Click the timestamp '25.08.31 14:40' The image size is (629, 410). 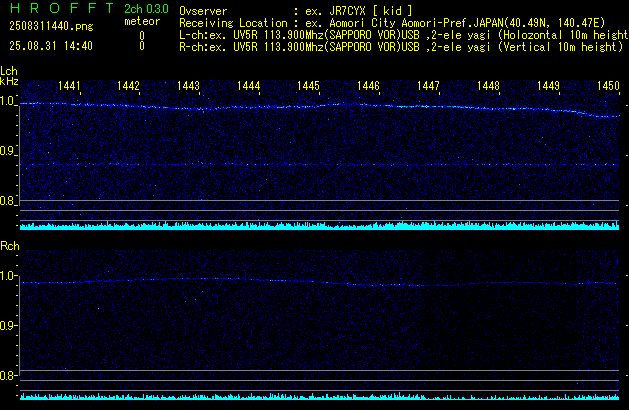[x=51, y=46]
